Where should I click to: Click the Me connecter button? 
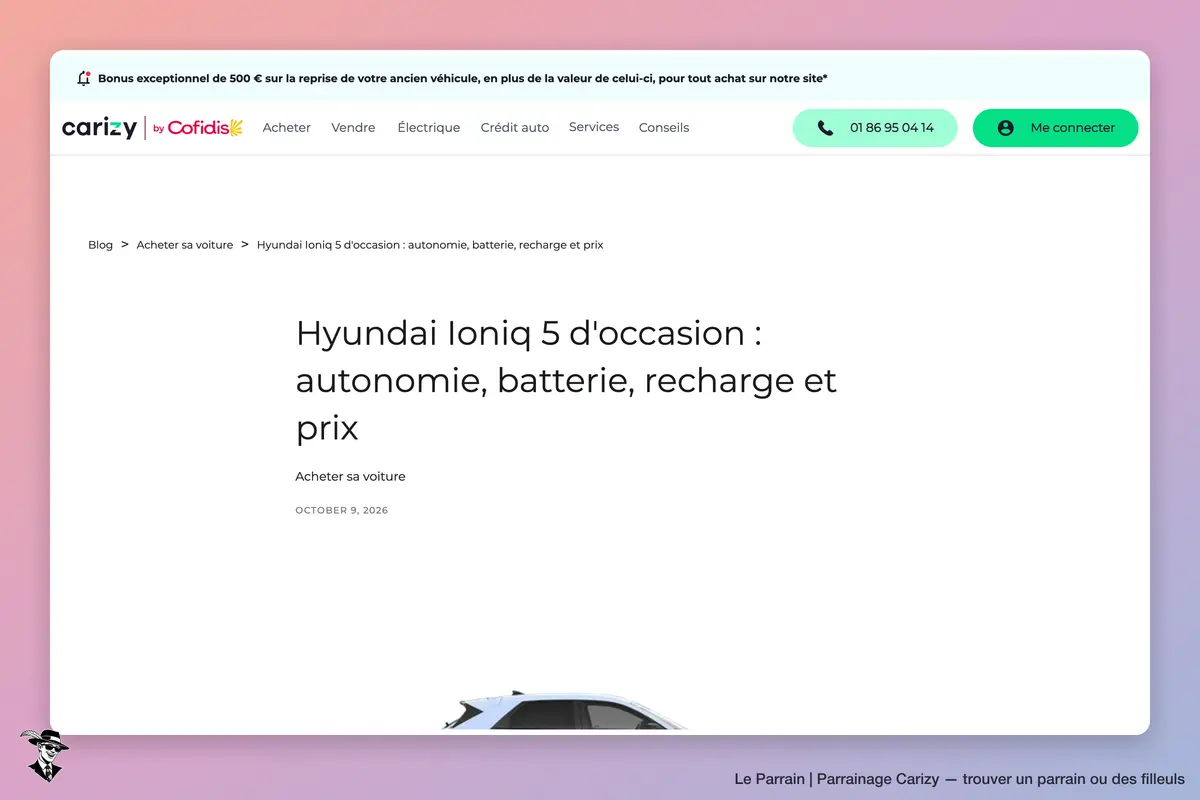coord(1055,128)
